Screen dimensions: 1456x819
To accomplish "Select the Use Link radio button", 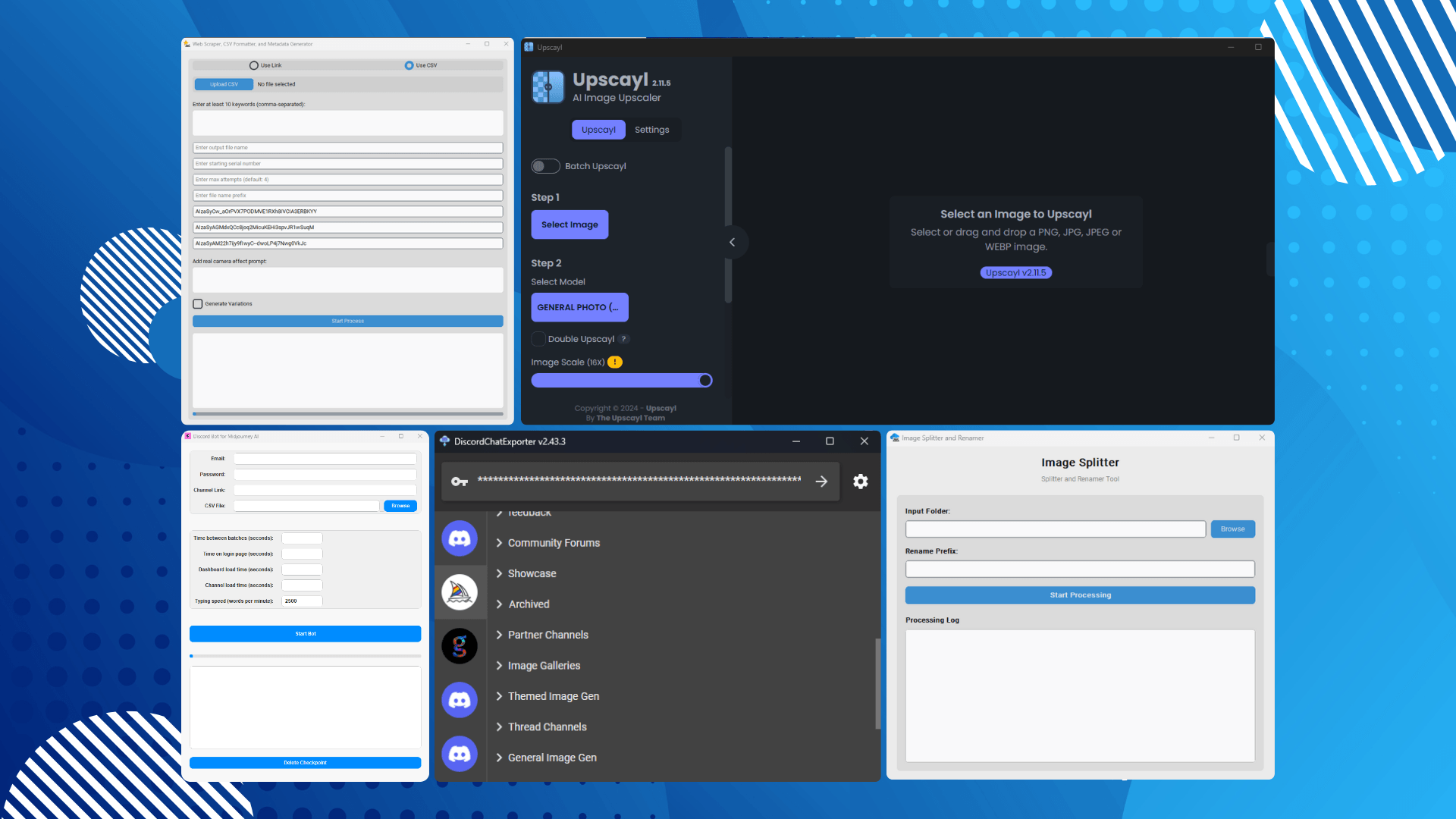I will click(254, 65).
